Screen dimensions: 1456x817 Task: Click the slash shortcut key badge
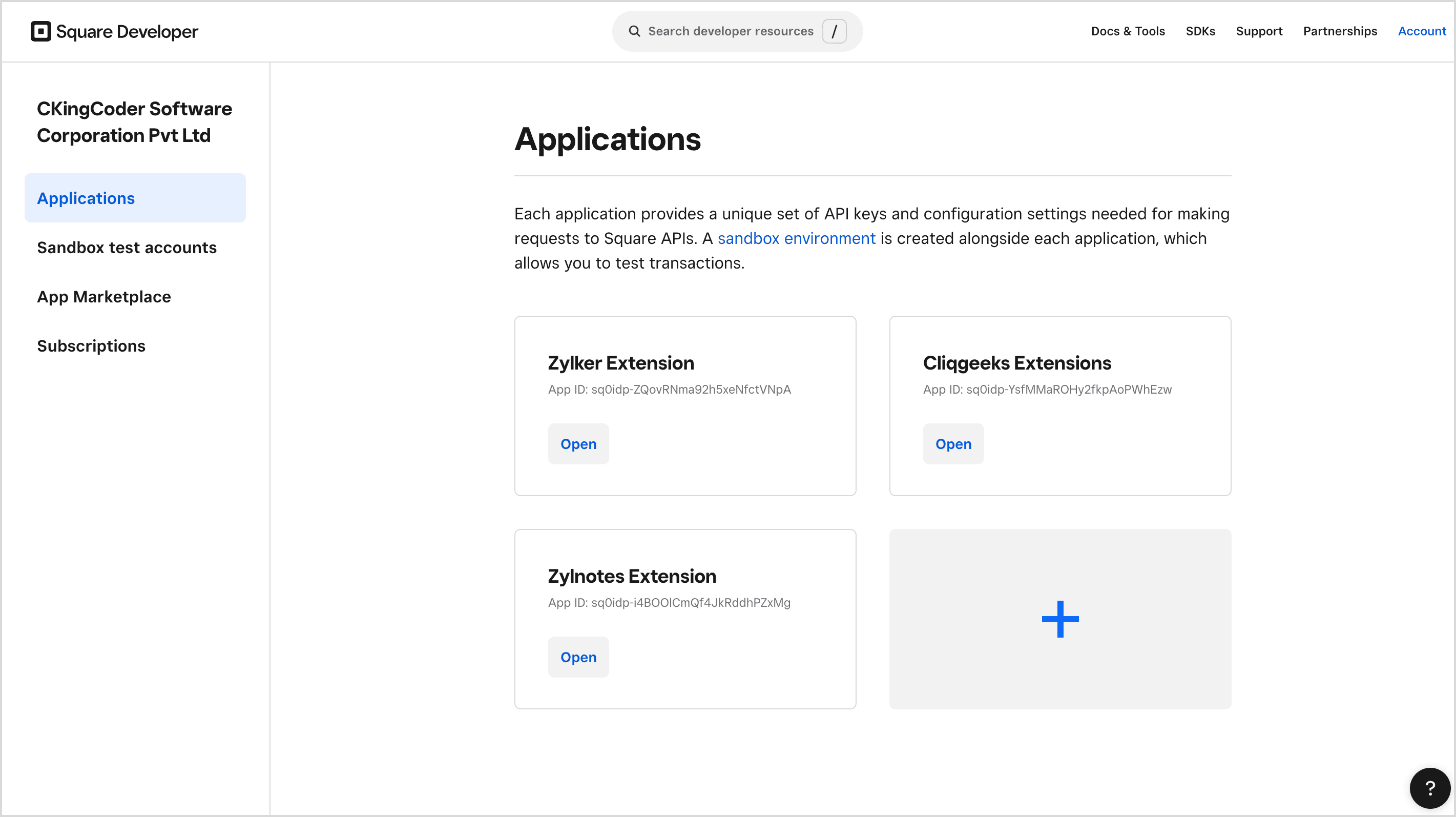pos(834,31)
